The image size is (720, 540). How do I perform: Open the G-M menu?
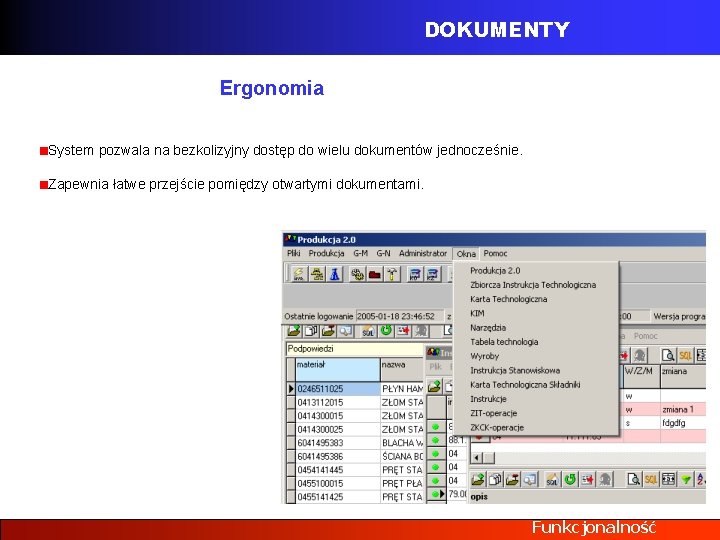click(x=360, y=253)
